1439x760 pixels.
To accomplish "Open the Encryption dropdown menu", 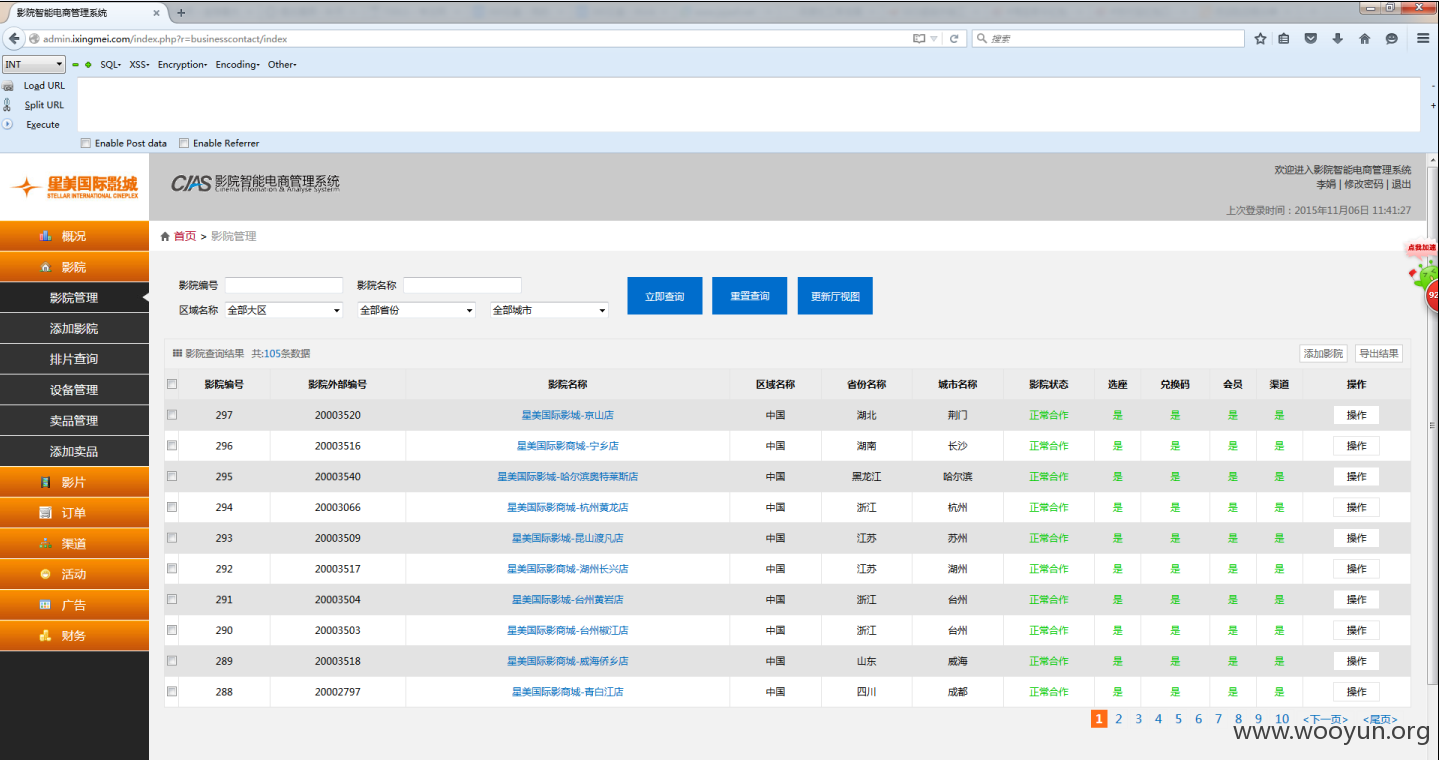I will coord(182,65).
